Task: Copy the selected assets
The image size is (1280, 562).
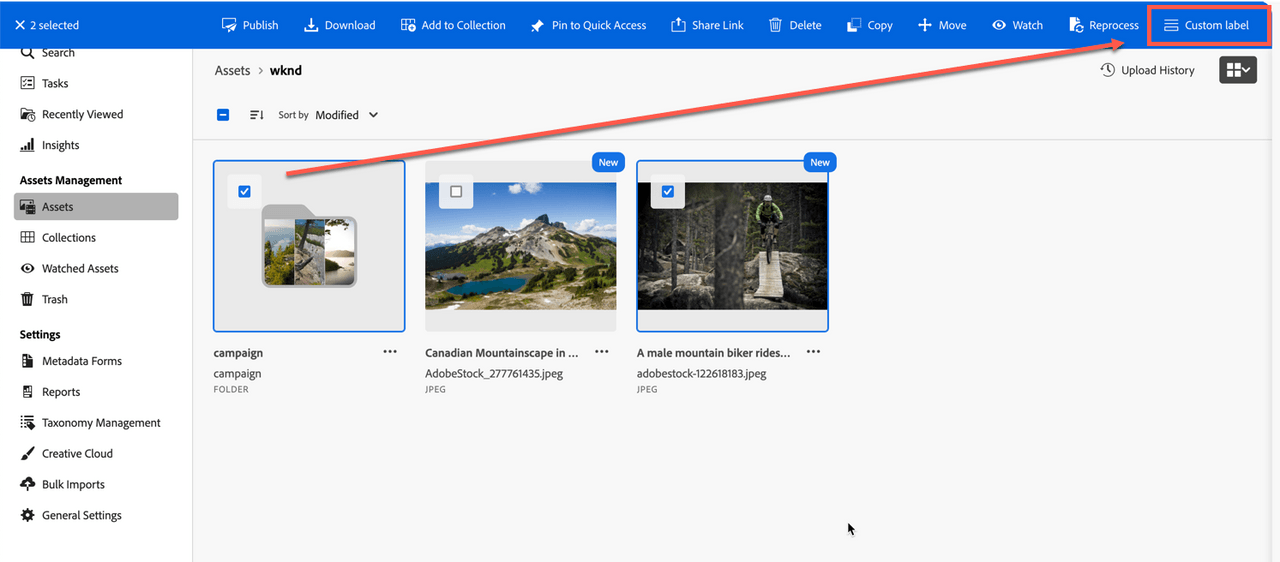Action: tap(869, 25)
